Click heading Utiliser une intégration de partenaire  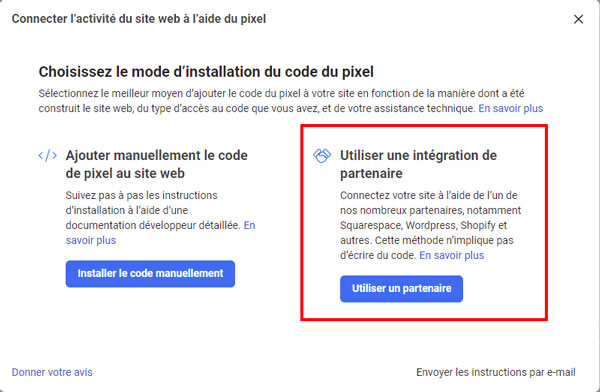[x=418, y=164]
